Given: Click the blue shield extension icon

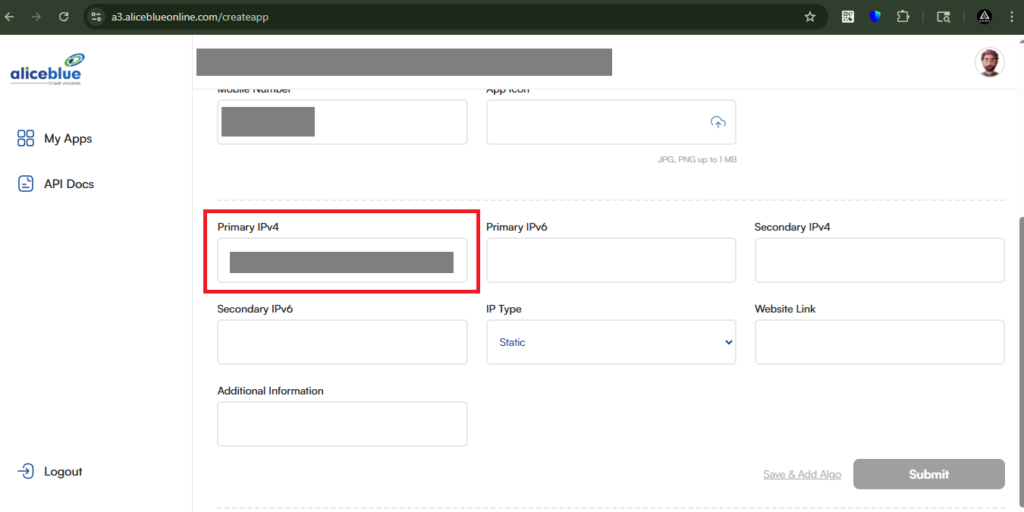Looking at the screenshot, I should coord(875,17).
